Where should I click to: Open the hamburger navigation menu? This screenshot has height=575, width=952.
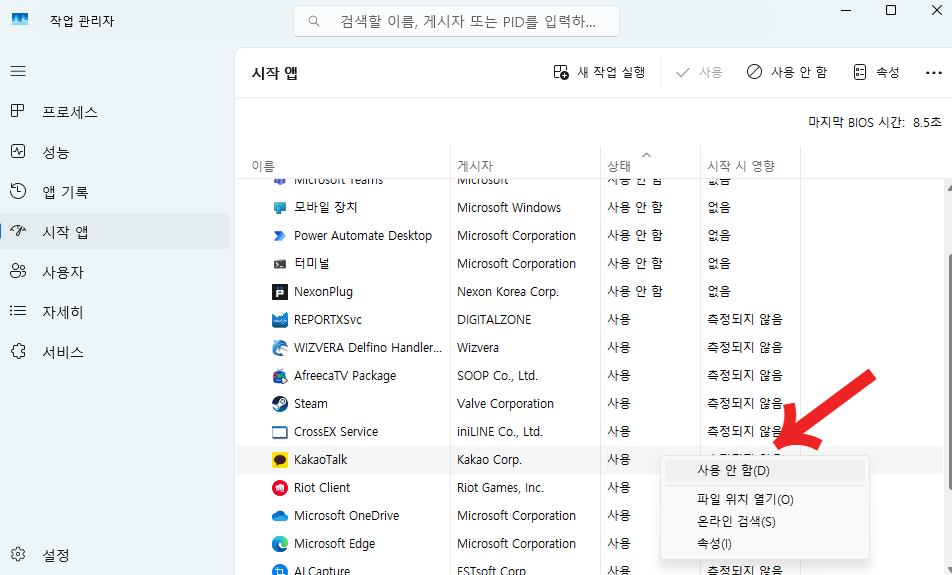pos(18,71)
